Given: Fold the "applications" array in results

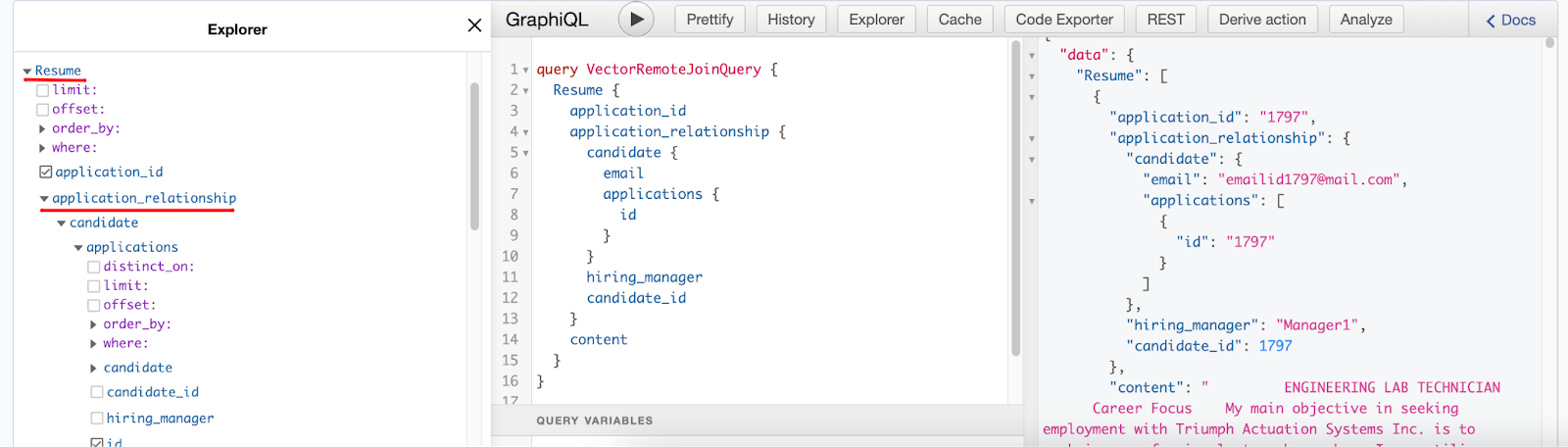Looking at the screenshot, I should coord(1032,202).
